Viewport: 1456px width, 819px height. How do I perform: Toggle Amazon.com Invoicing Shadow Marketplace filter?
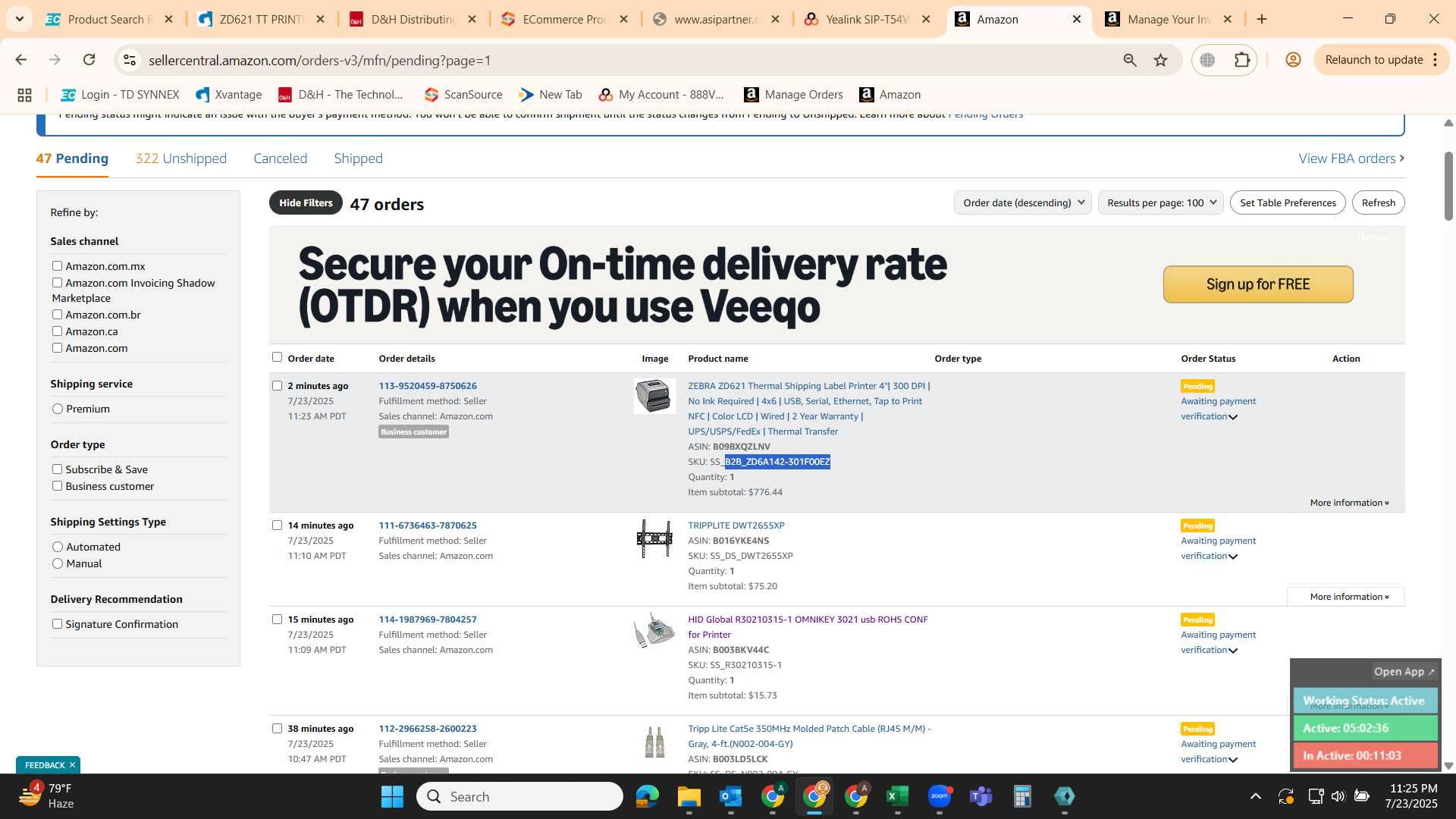coord(57,283)
